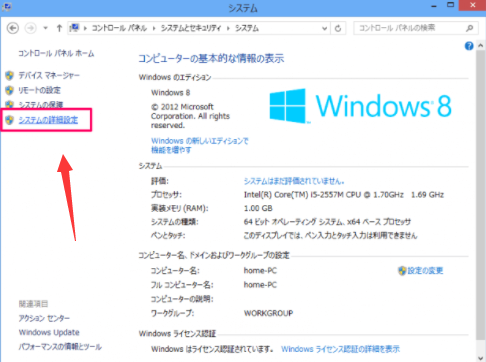
Task: Maximize the システム window
Action: point(451,5)
